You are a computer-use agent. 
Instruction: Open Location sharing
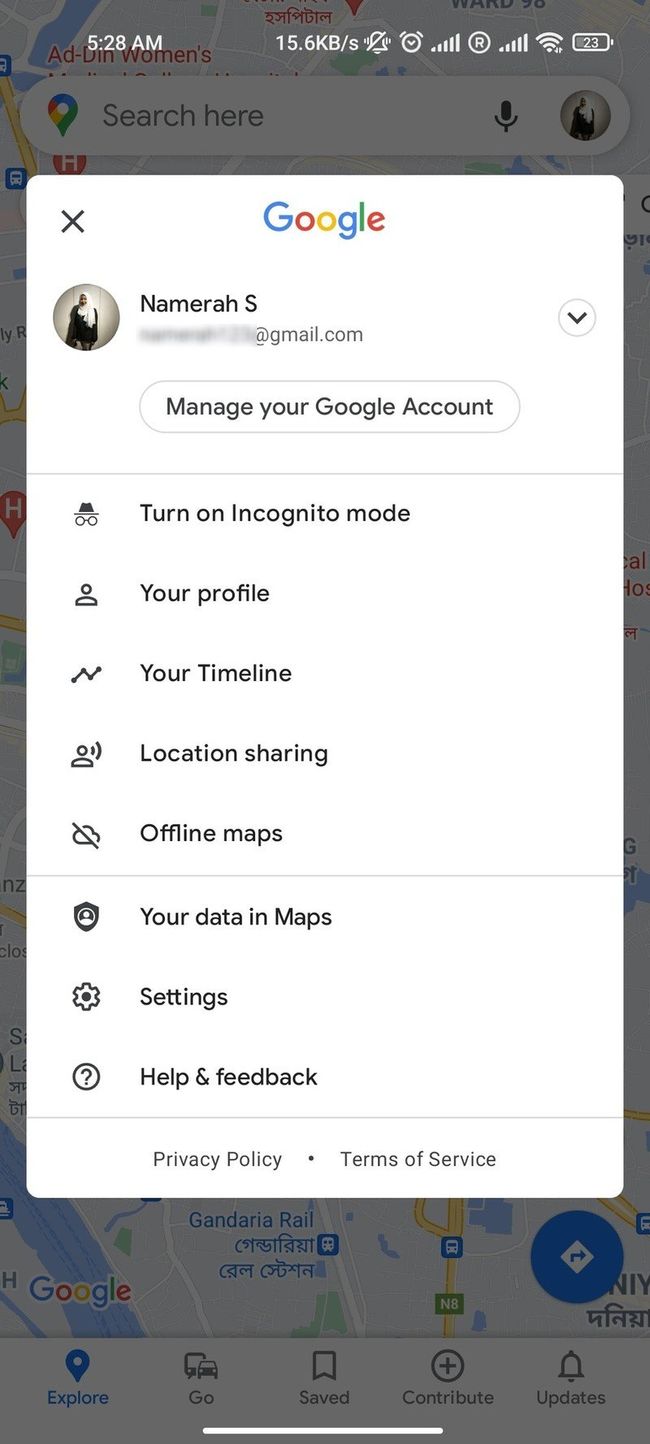coord(233,753)
